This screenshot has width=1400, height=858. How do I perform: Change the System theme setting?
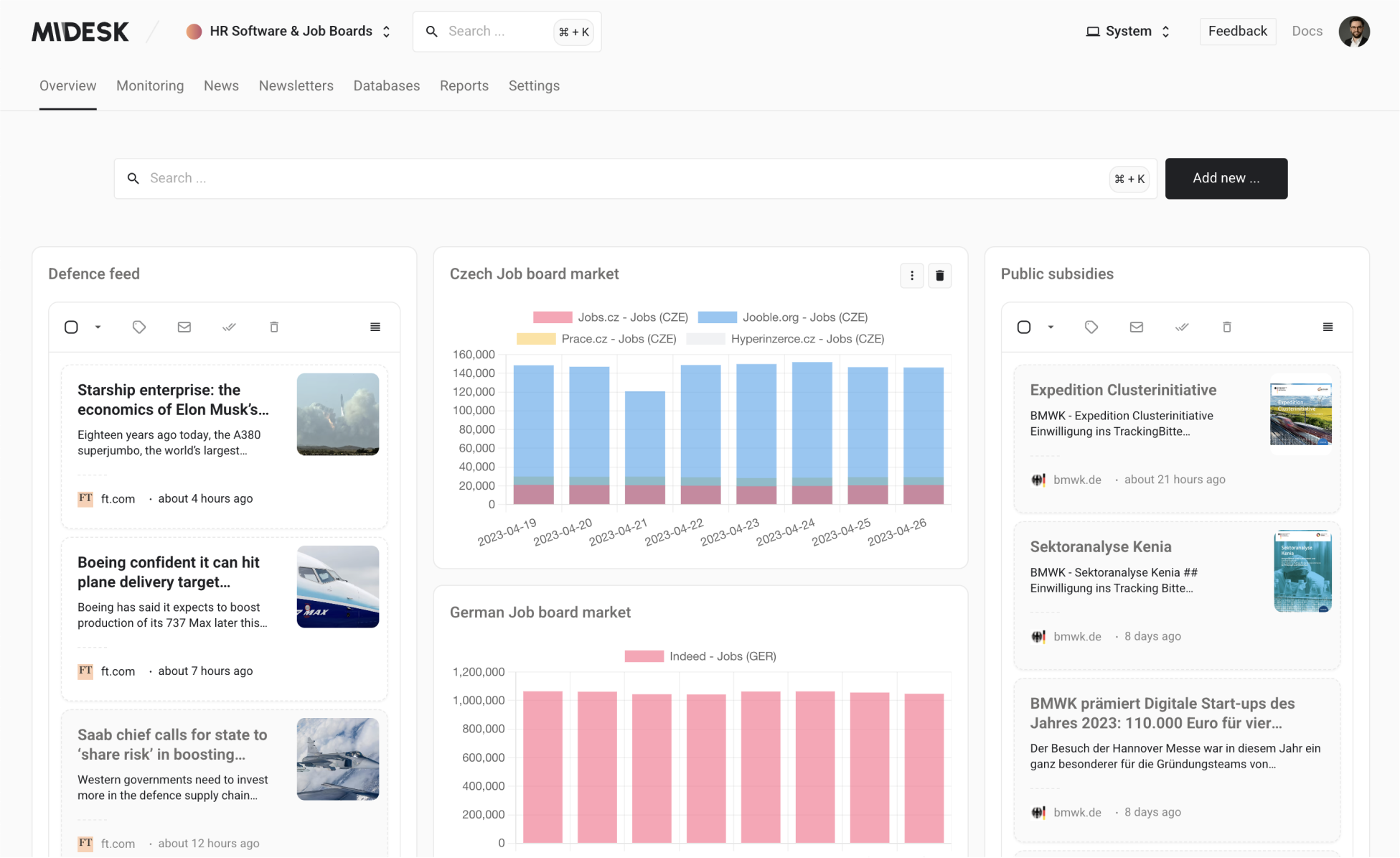[x=1127, y=31]
